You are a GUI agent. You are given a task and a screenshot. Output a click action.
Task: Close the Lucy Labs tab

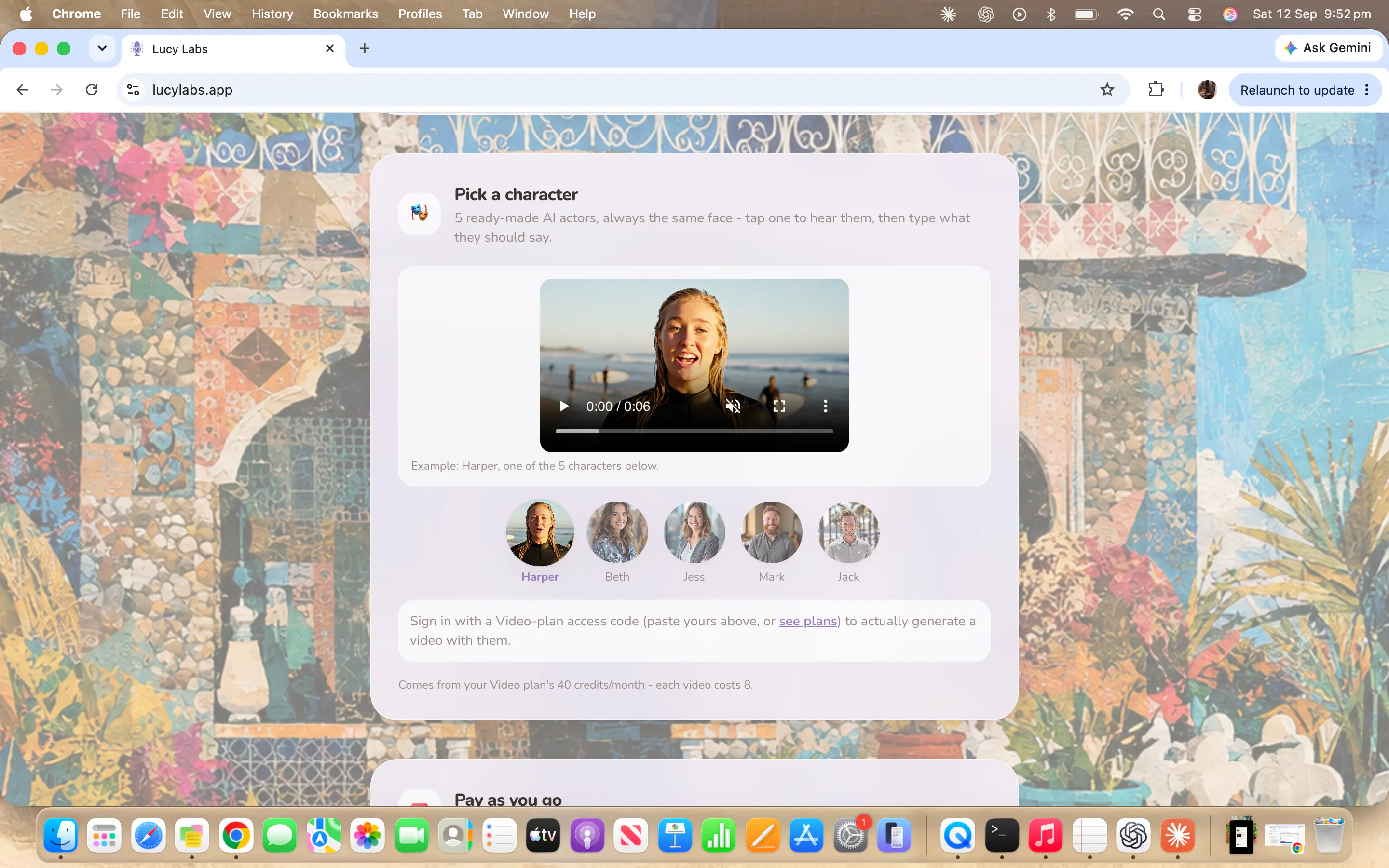pyautogui.click(x=330, y=48)
